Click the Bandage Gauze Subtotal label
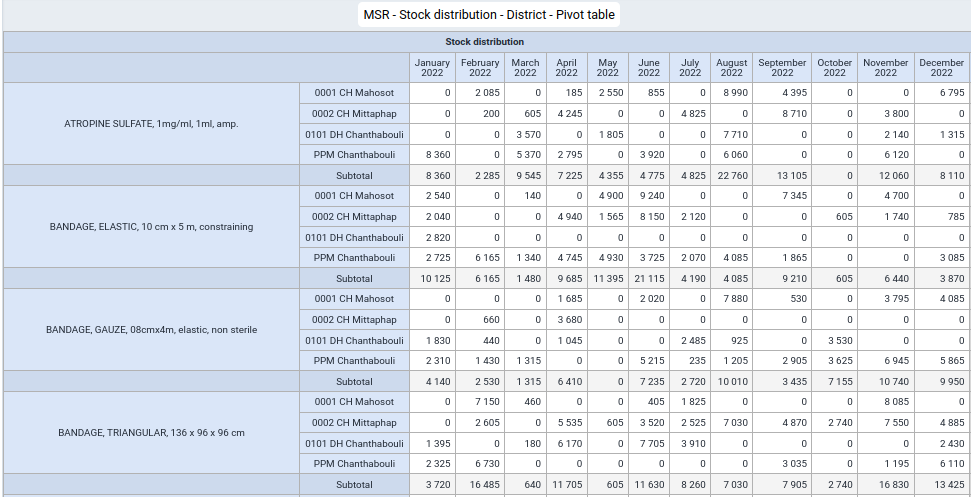 coord(354,381)
